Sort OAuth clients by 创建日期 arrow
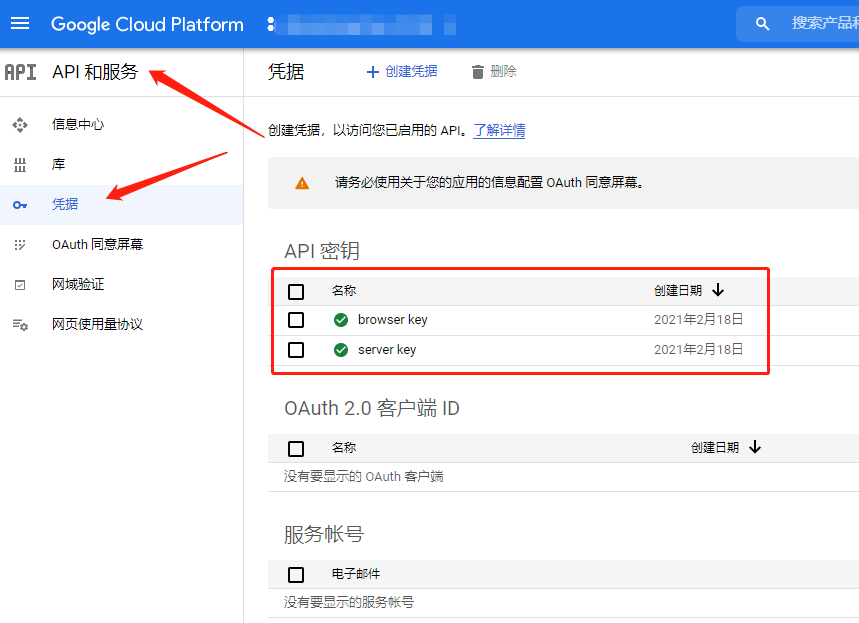Image resolution: width=859 pixels, height=623 pixels. pos(755,447)
